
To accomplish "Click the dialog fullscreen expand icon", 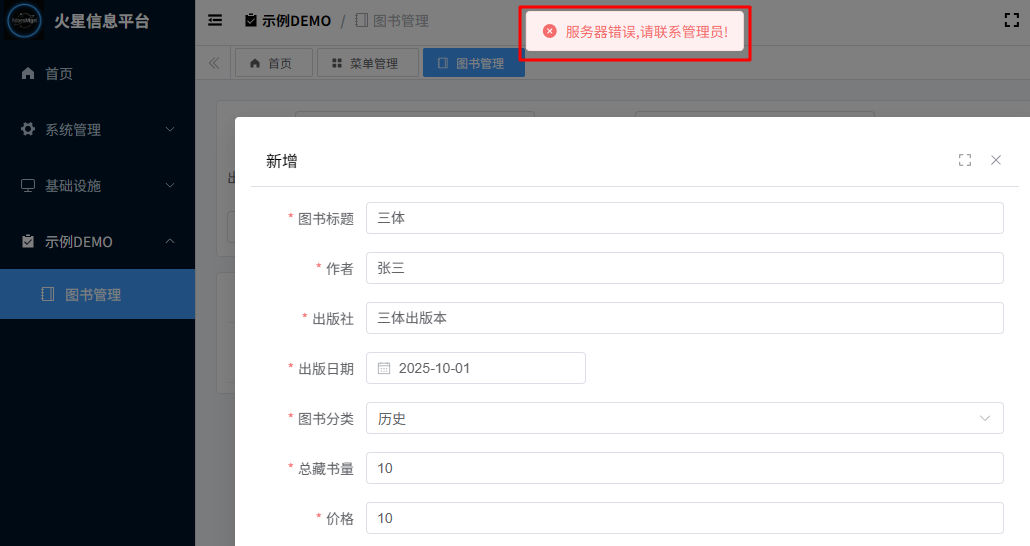I will pos(965,160).
